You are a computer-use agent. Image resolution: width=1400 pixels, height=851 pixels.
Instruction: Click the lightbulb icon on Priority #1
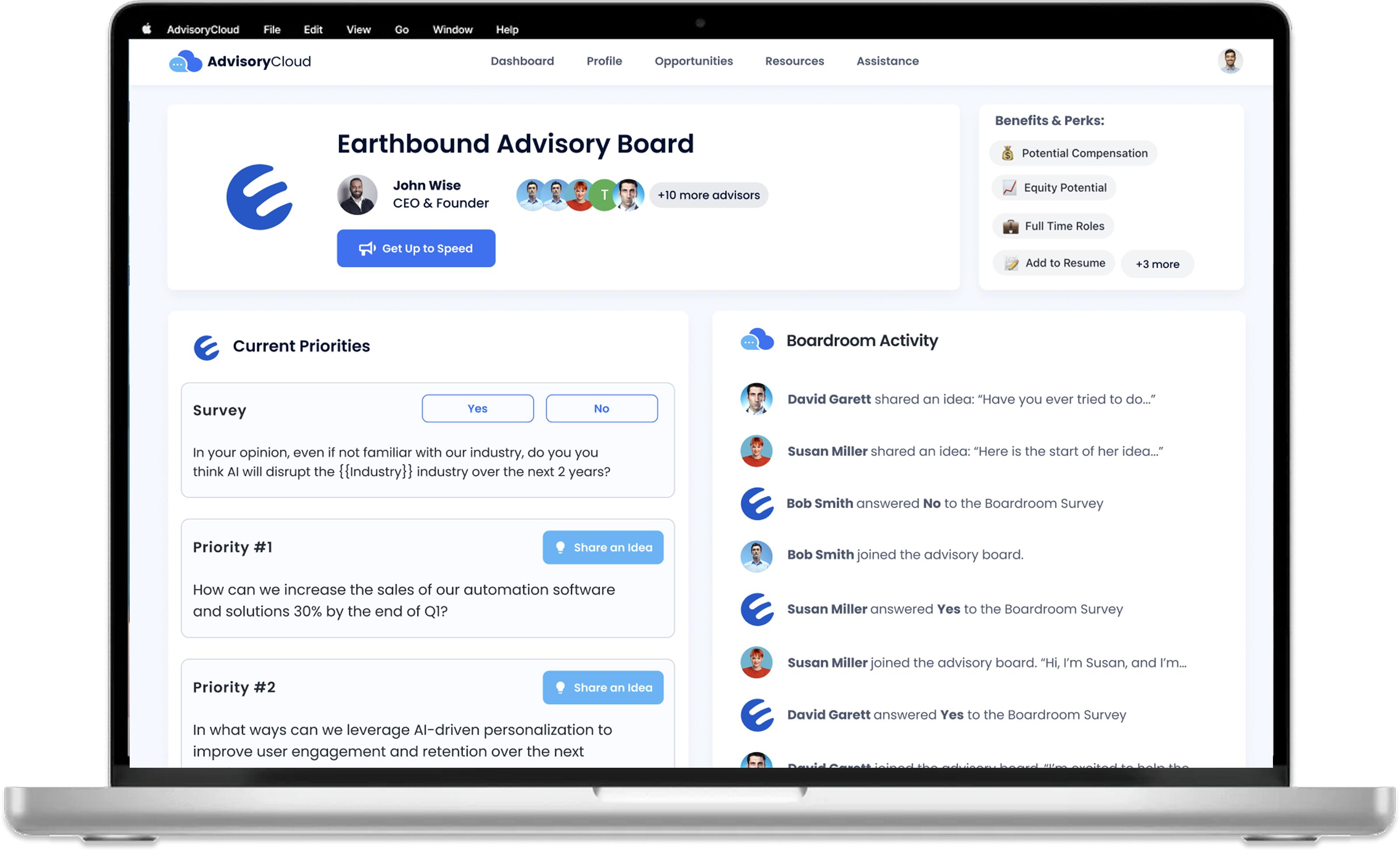560,547
